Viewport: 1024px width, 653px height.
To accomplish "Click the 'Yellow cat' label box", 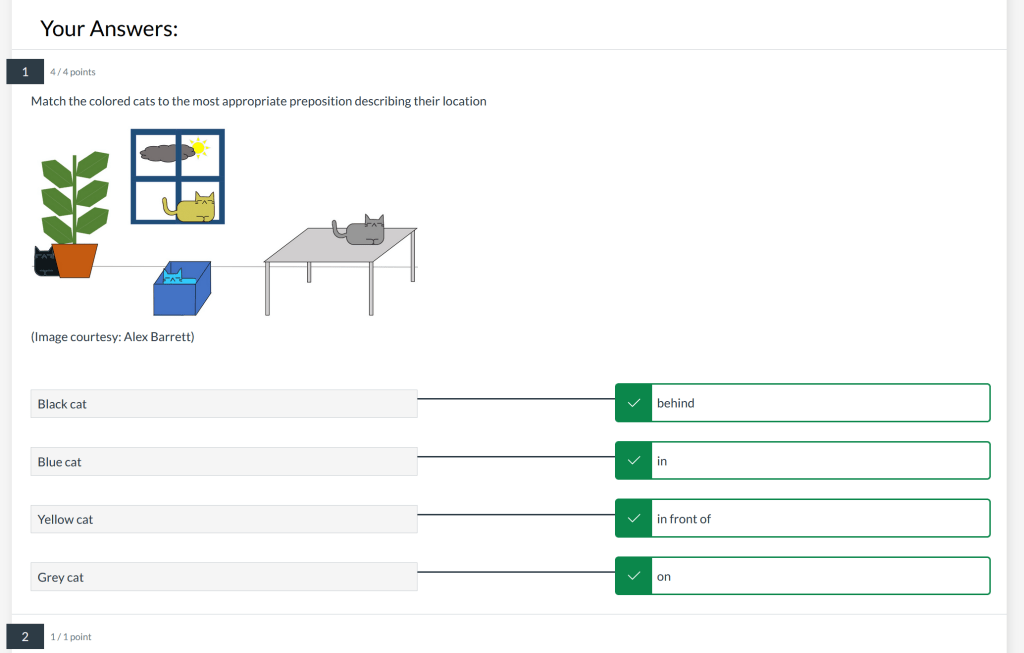I will 224,519.
